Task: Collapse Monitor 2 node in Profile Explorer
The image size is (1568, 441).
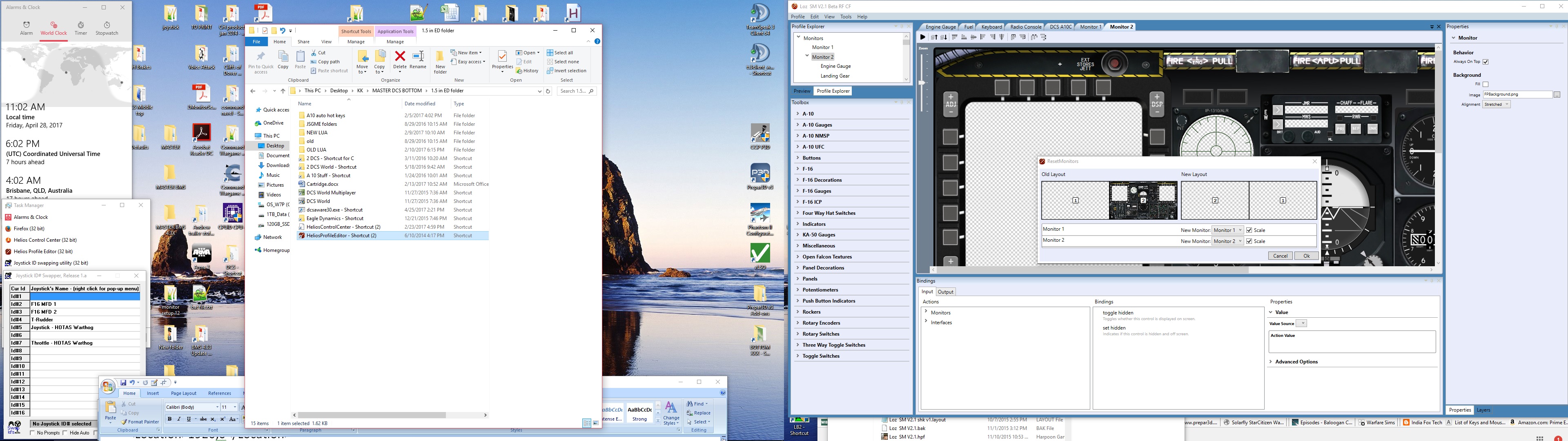Action: tap(807, 56)
